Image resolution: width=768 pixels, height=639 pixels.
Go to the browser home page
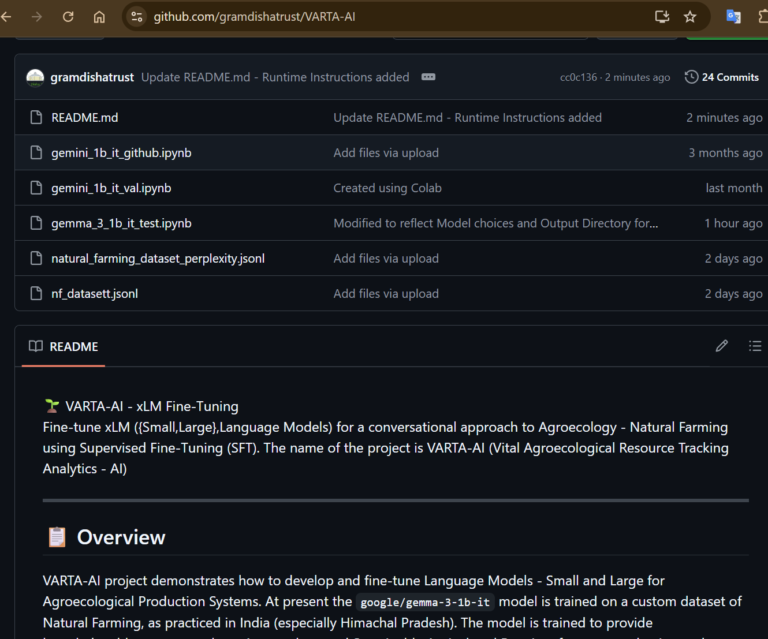point(99,17)
